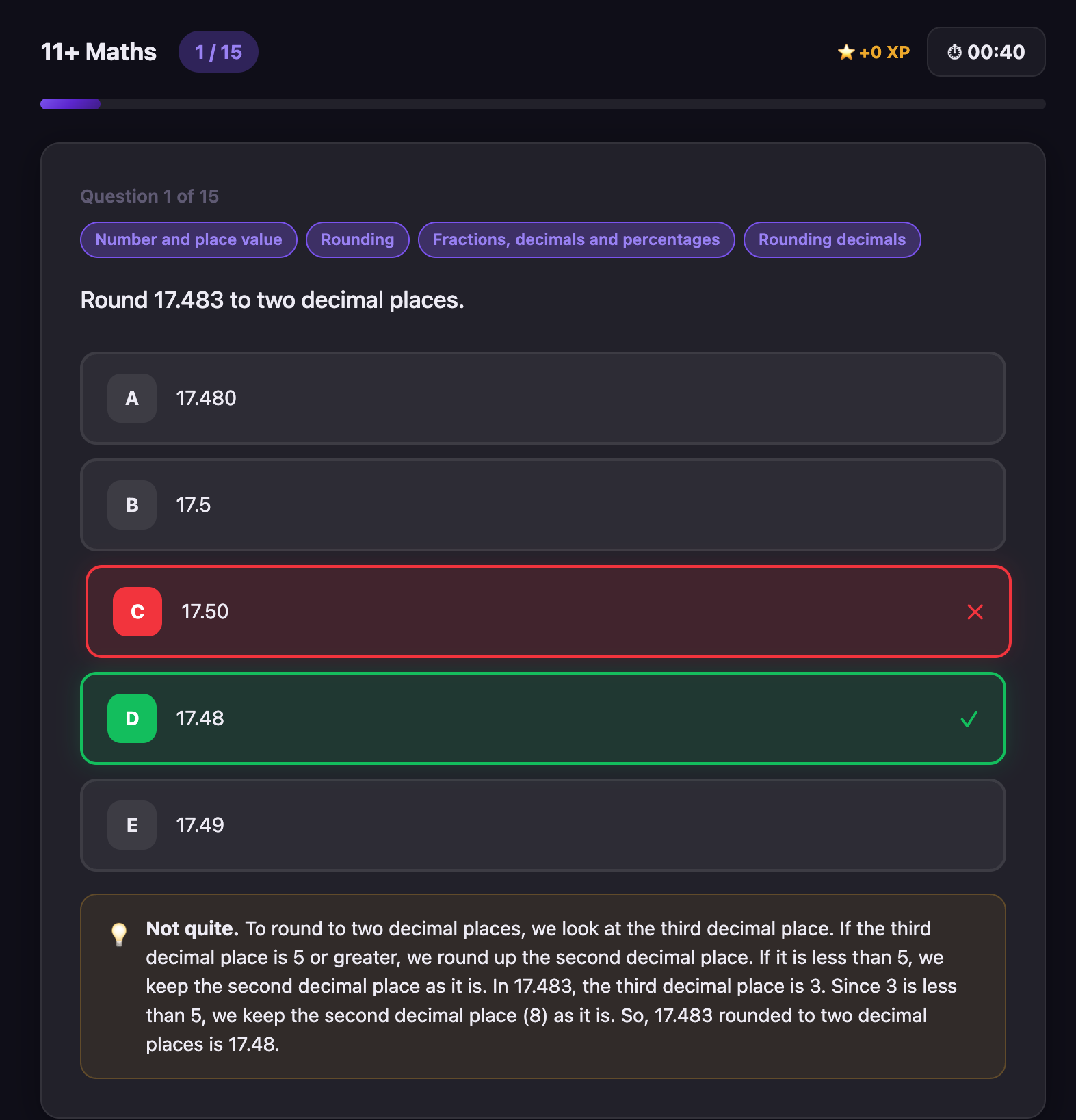Viewport: 1076px width, 1120px height.
Task: Click the letter badge A next to 17.480
Action: (x=131, y=399)
